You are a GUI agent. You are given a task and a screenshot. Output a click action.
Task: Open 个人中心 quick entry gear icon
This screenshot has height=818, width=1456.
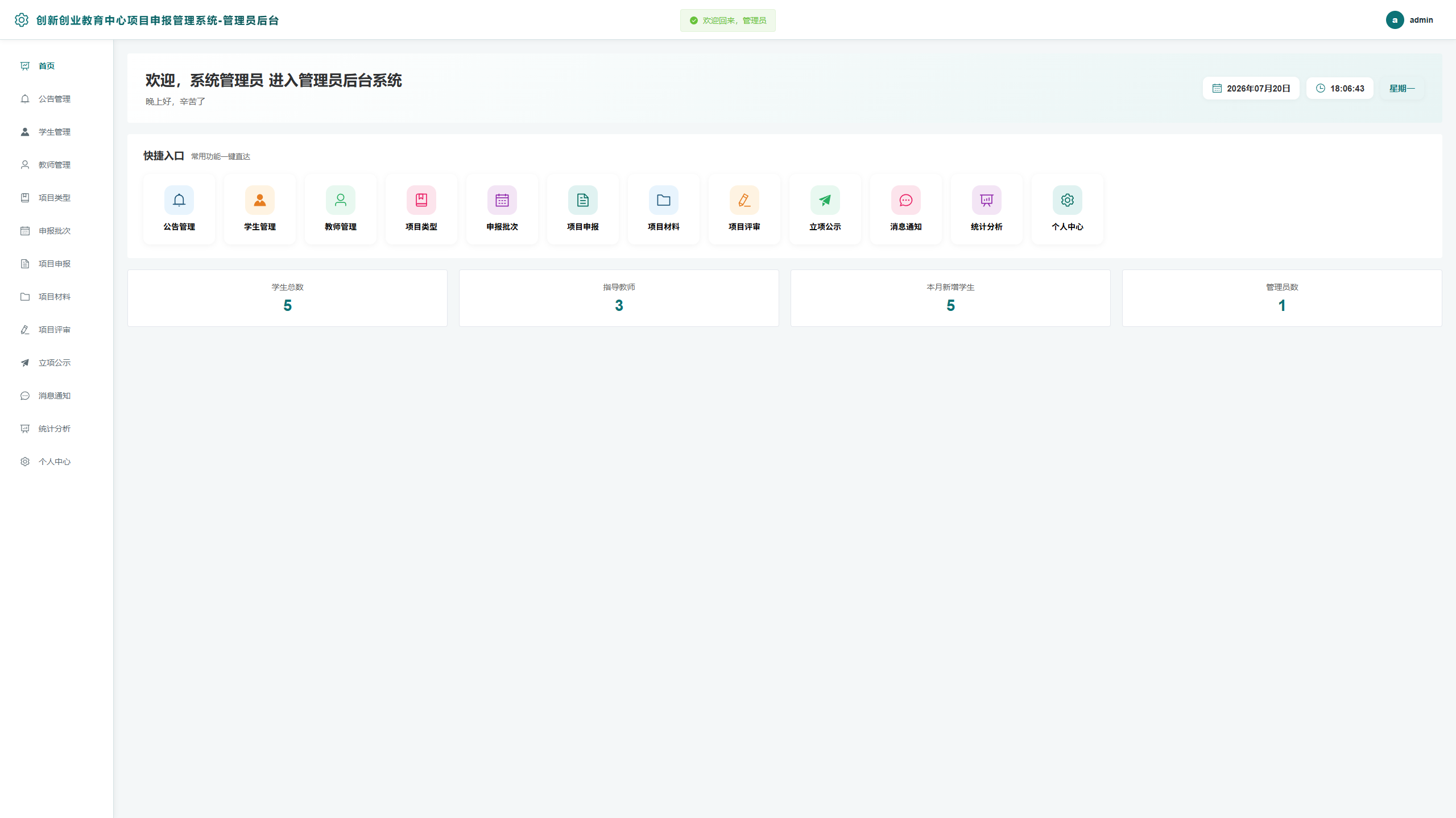coord(1068,200)
